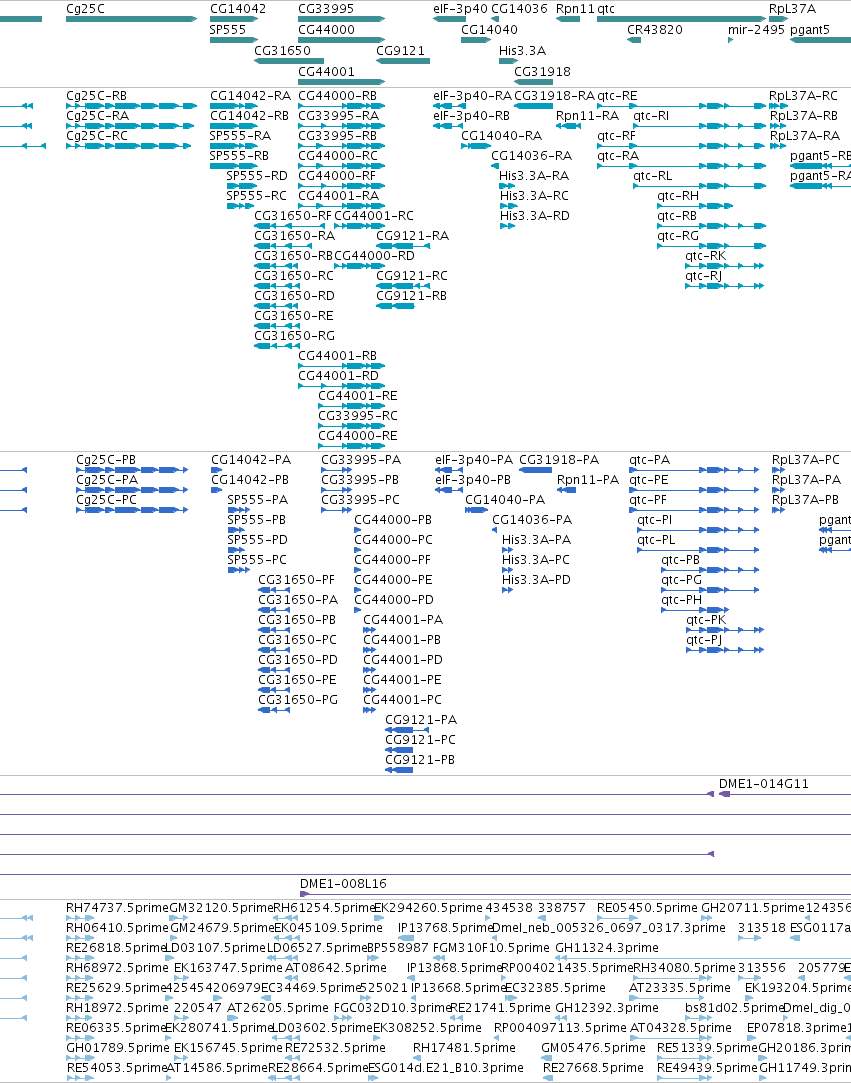The image size is (851, 1083).
Task: Click gene CG31650 label
Action: coord(283,50)
